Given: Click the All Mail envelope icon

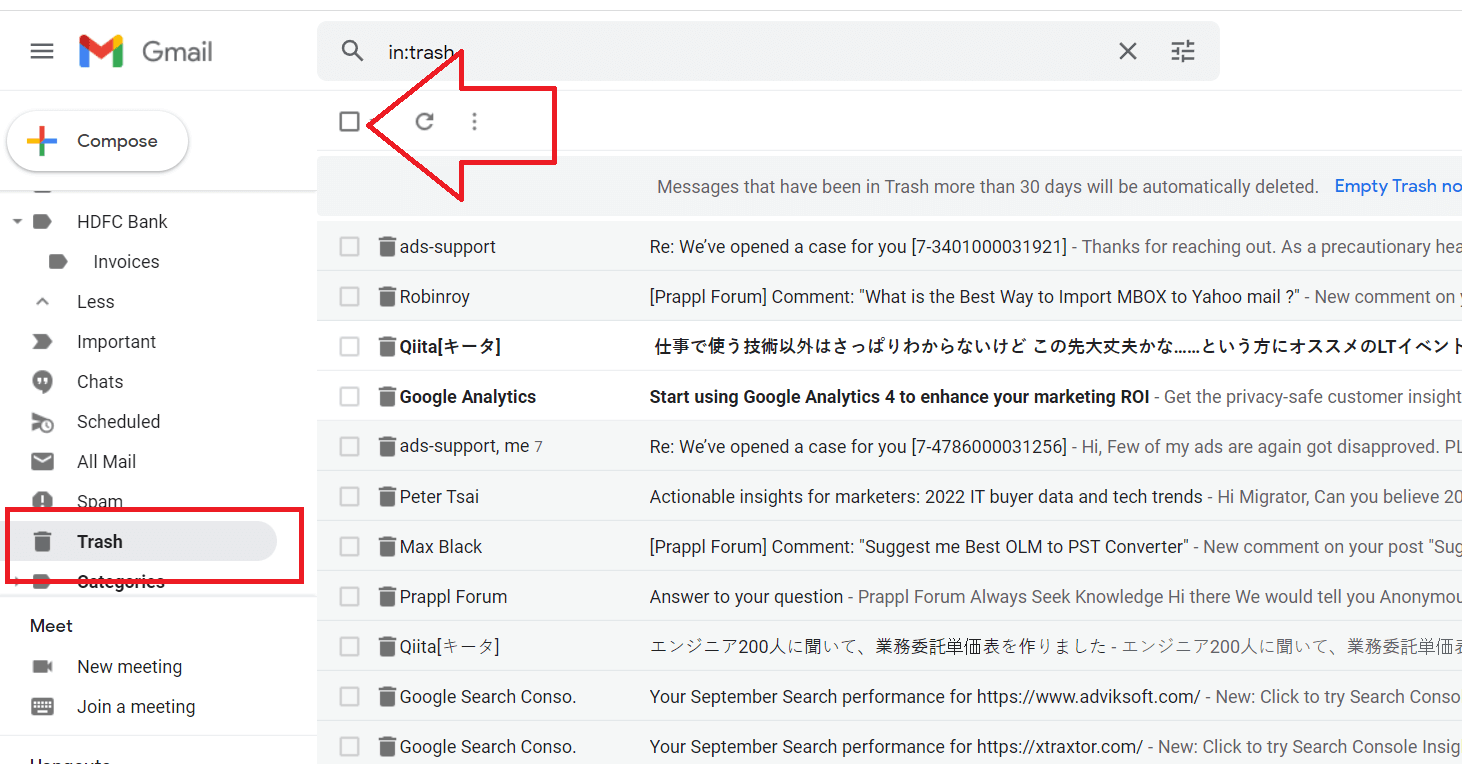Looking at the screenshot, I should pos(42,462).
